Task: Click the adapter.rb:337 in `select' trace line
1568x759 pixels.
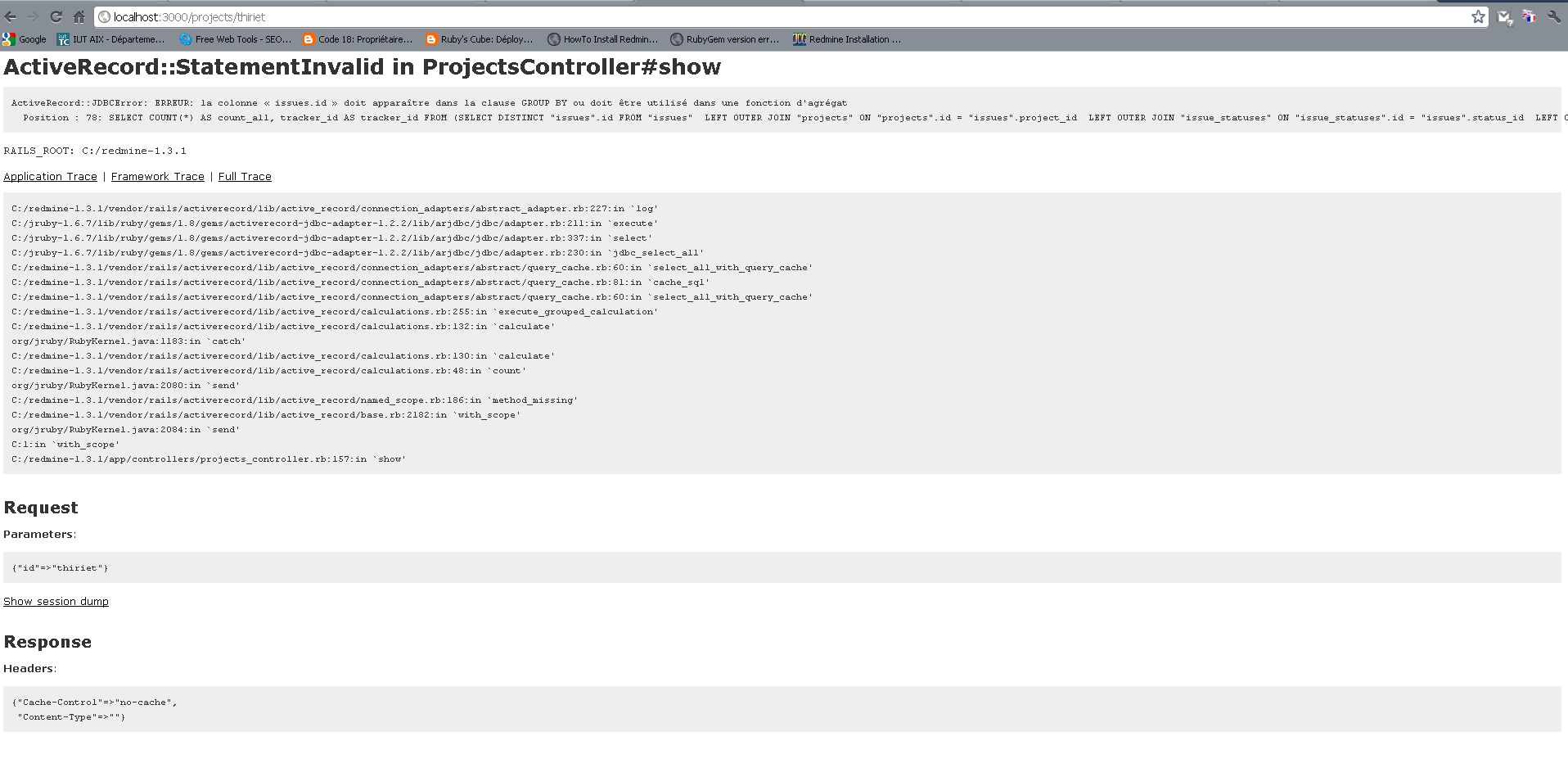Action: [332, 238]
